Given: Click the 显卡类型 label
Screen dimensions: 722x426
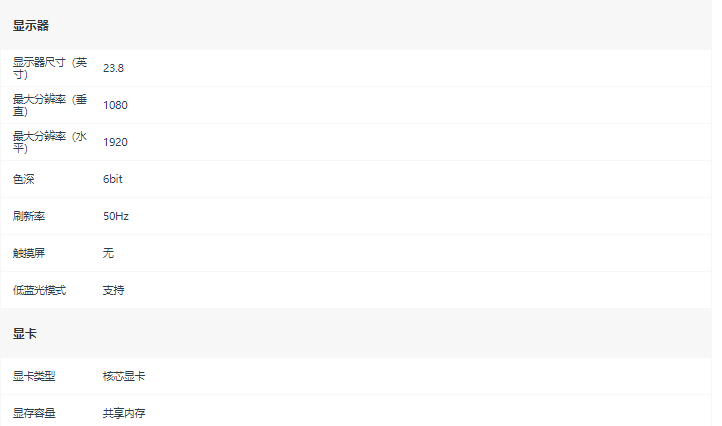Looking at the screenshot, I should pyautogui.click(x=34, y=376).
